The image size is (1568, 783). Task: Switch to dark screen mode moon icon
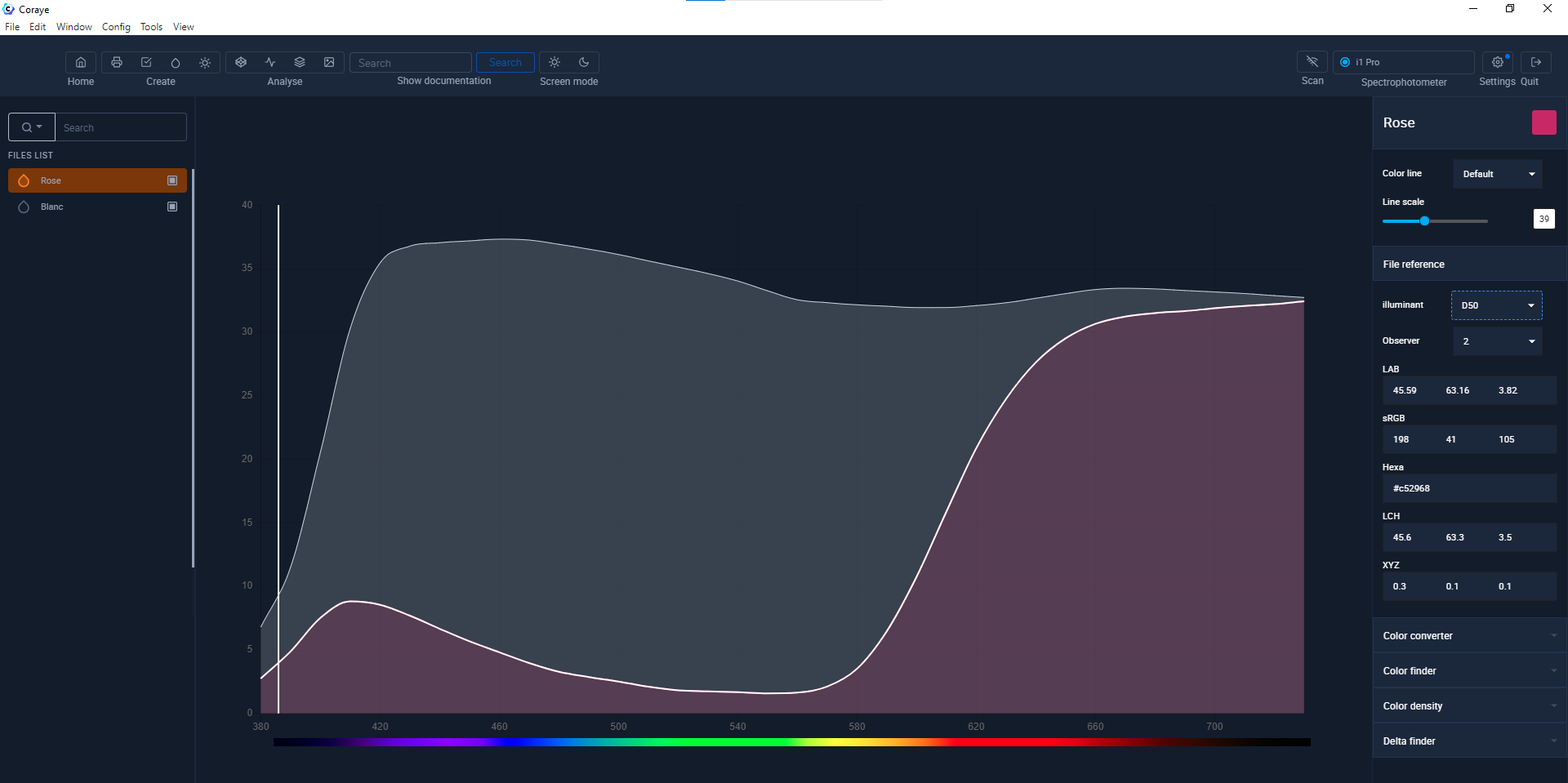pos(584,62)
